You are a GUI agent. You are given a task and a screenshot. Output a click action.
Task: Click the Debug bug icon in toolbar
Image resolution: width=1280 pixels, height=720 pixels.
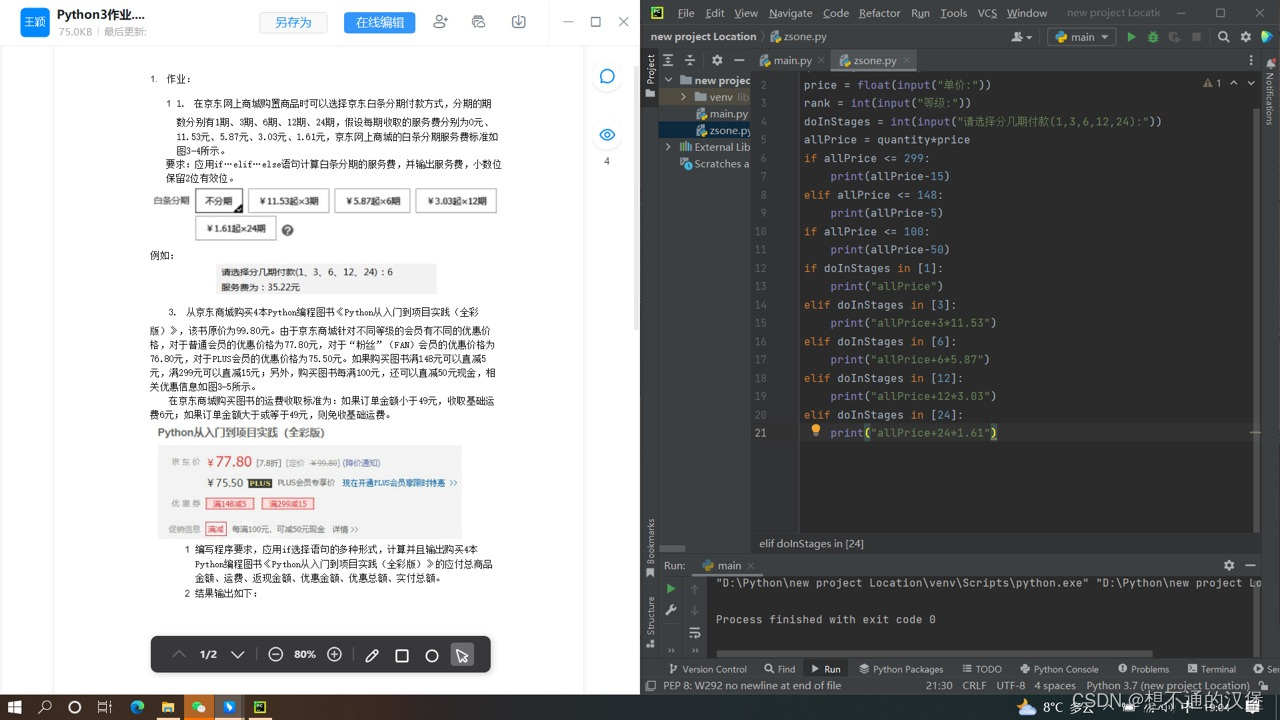click(x=1153, y=37)
